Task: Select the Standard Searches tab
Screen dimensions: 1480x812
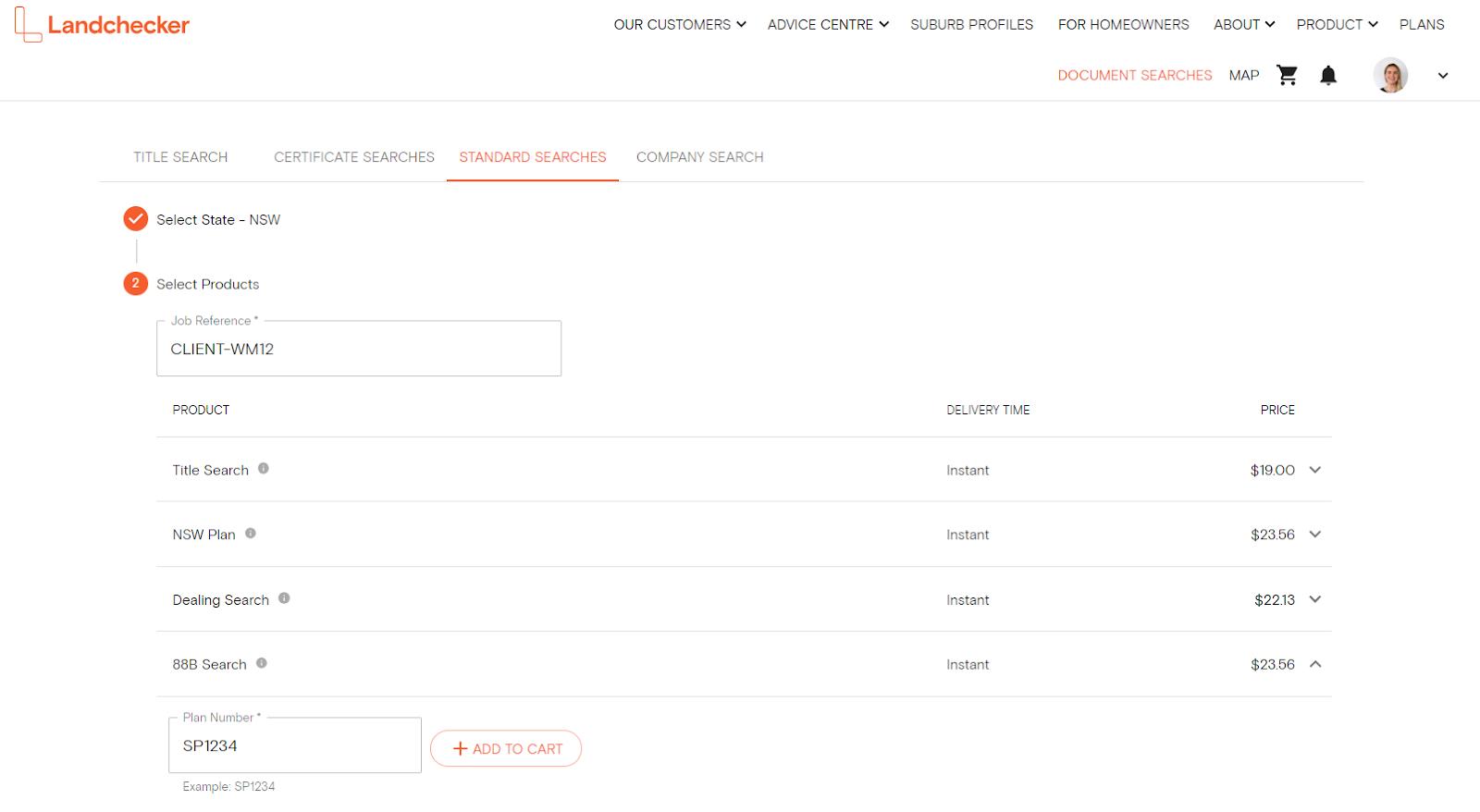Action: pyautogui.click(x=533, y=157)
